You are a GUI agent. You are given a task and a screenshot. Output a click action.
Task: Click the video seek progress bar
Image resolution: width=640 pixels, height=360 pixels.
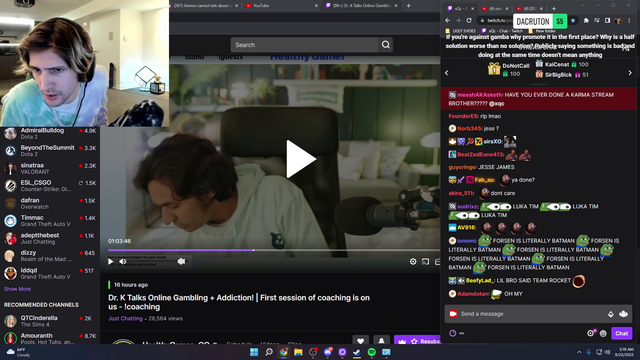click(274, 250)
